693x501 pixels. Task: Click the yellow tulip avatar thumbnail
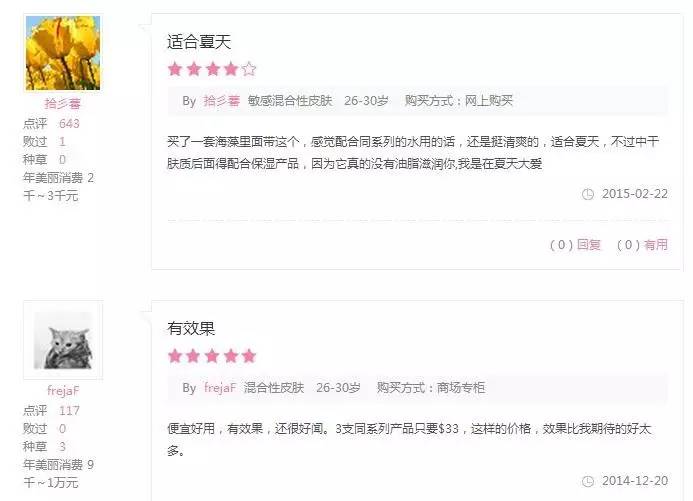(63, 53)
